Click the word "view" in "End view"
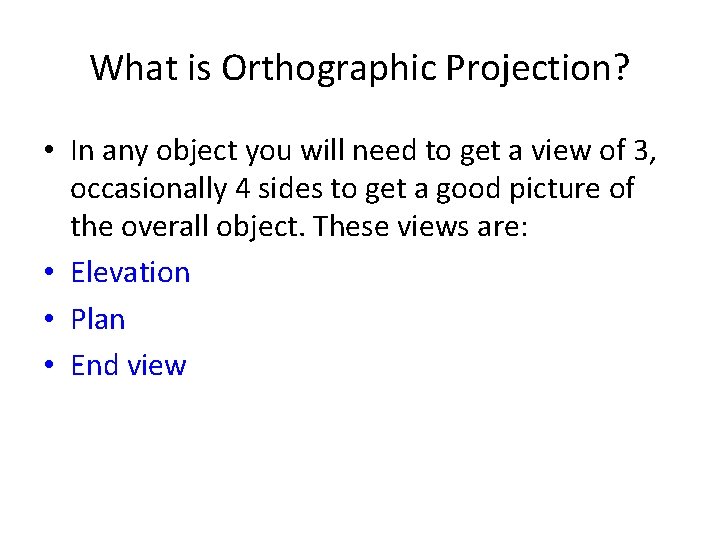 (x=157, y=365)
